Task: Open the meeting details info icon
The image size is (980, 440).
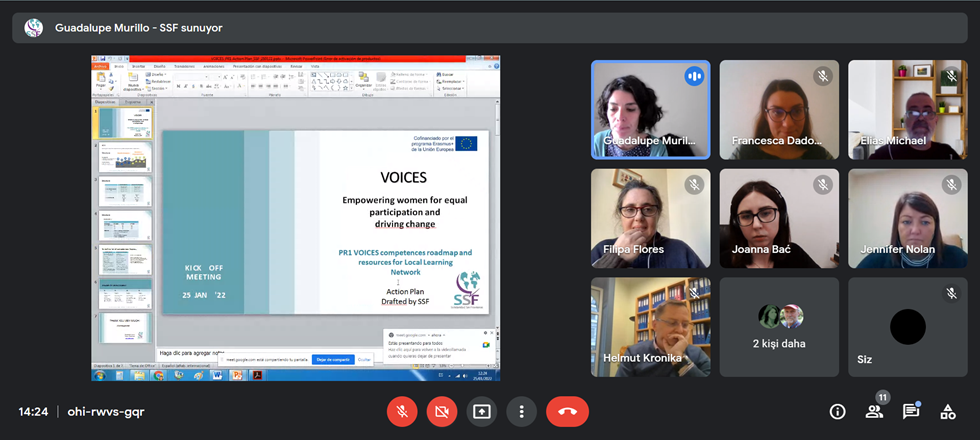Action: [837, 411]
